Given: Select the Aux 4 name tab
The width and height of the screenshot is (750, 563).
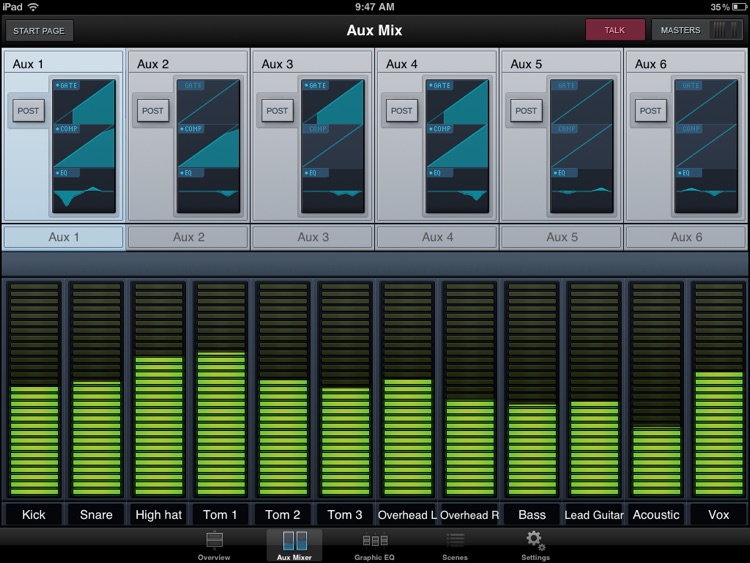Looking at the screenshot, I should coord(437,237).
